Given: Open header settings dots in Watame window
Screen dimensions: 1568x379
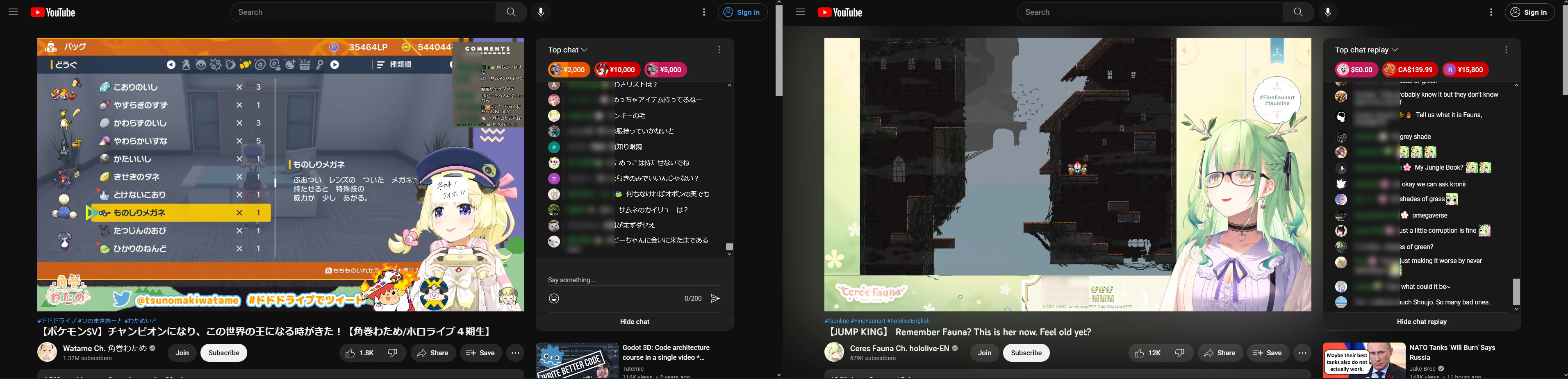Looking at the screenshot, I should point(704,12).
